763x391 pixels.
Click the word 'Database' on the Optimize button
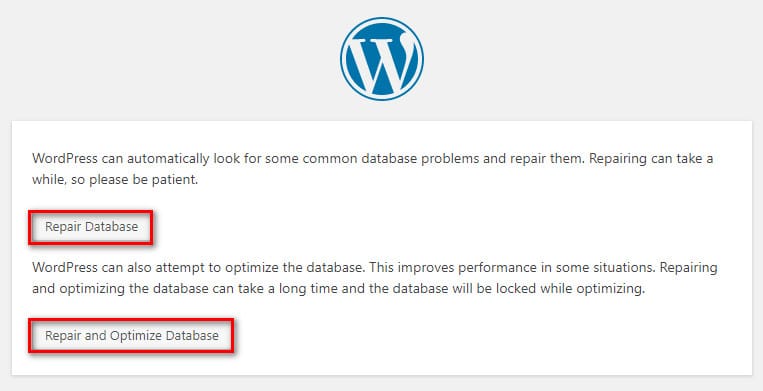(x=192, y=336)
